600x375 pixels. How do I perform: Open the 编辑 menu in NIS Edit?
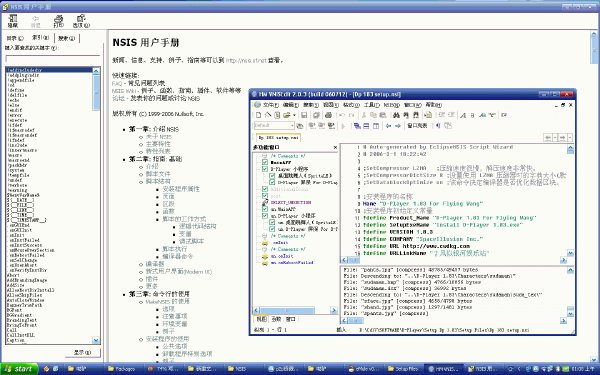click(290, 104)
